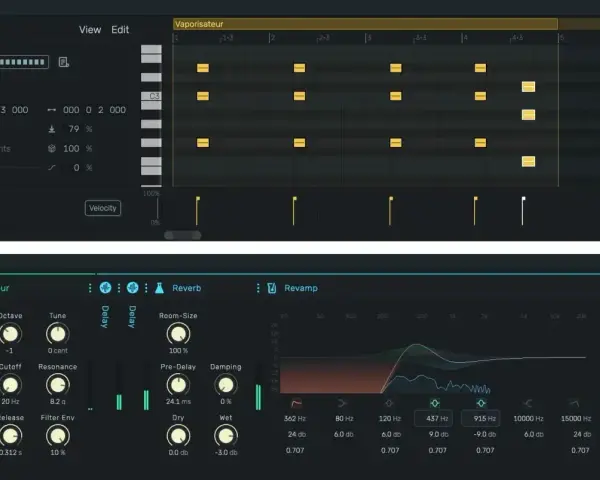Click the 100 % Room-Size value
This screenshot has width=600, height=480.
pos(178,351)
